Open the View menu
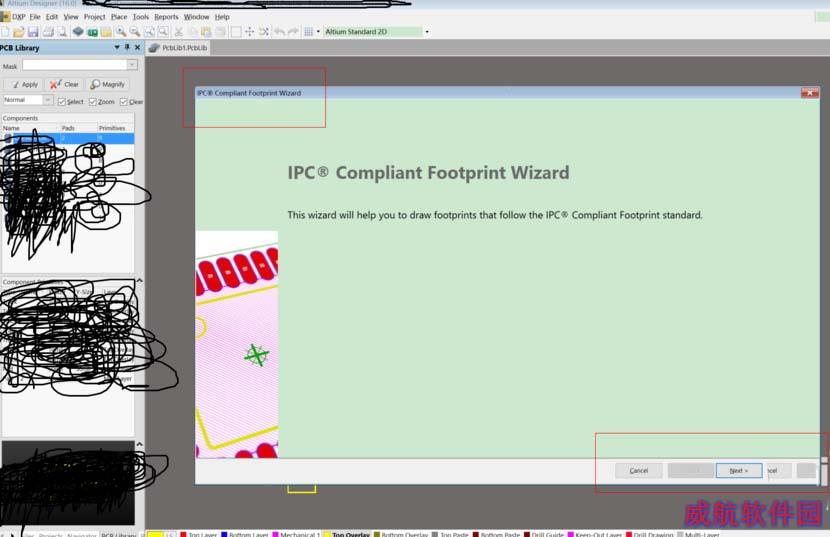830x537 pixels. (x=71, y=17)
